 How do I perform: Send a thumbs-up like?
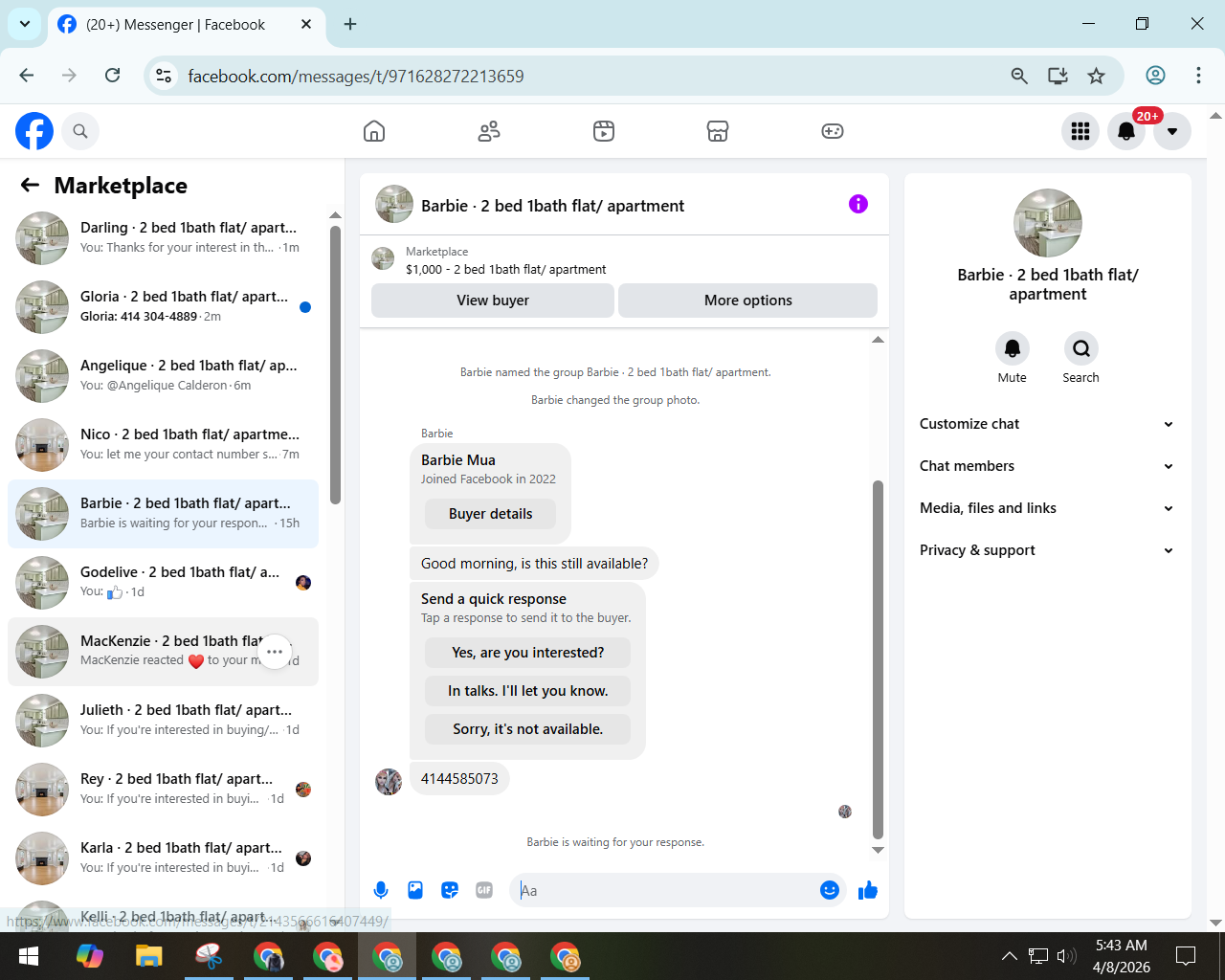pos(868,890)
